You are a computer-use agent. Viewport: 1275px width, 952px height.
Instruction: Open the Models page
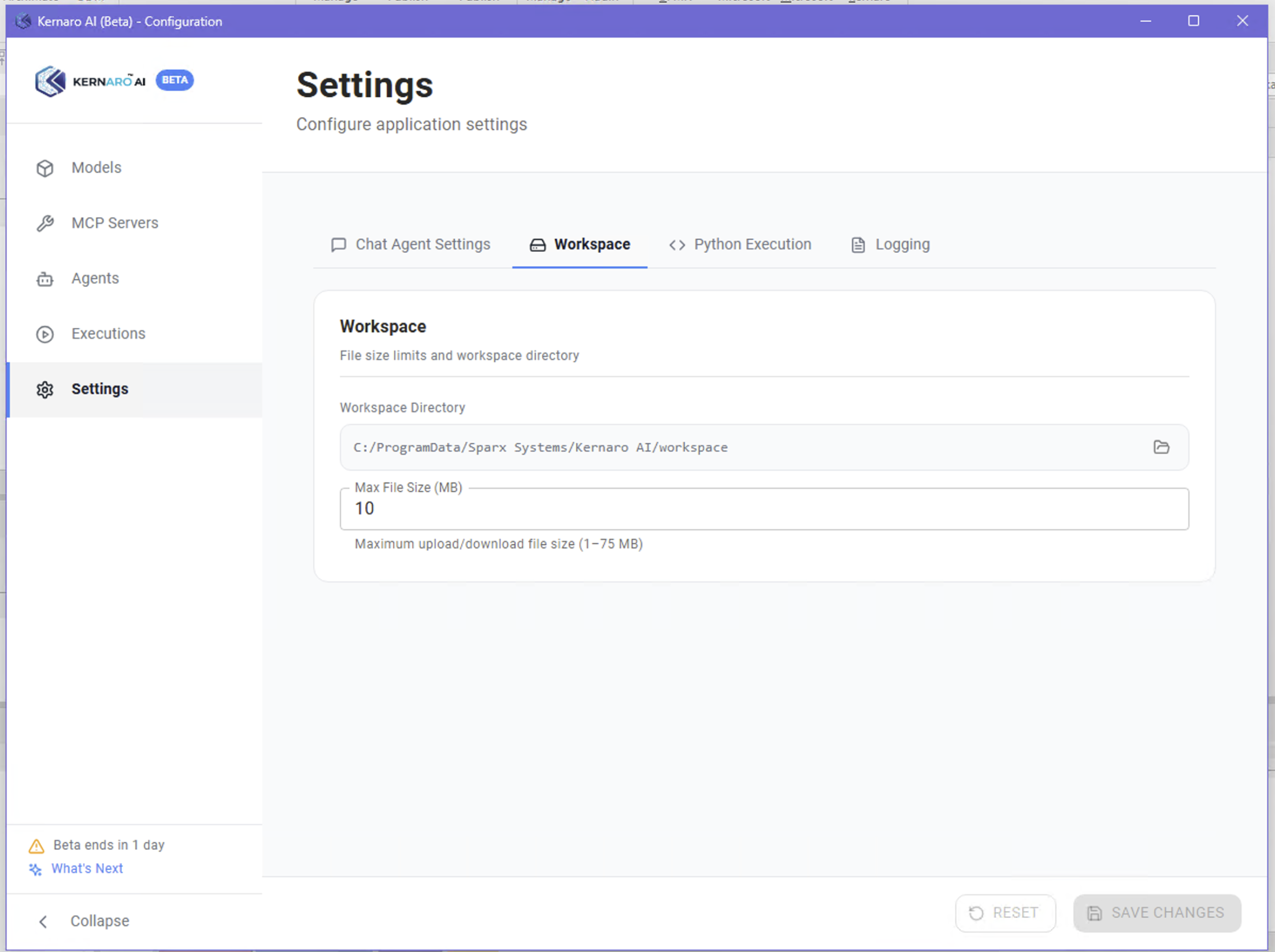point(135,168)
